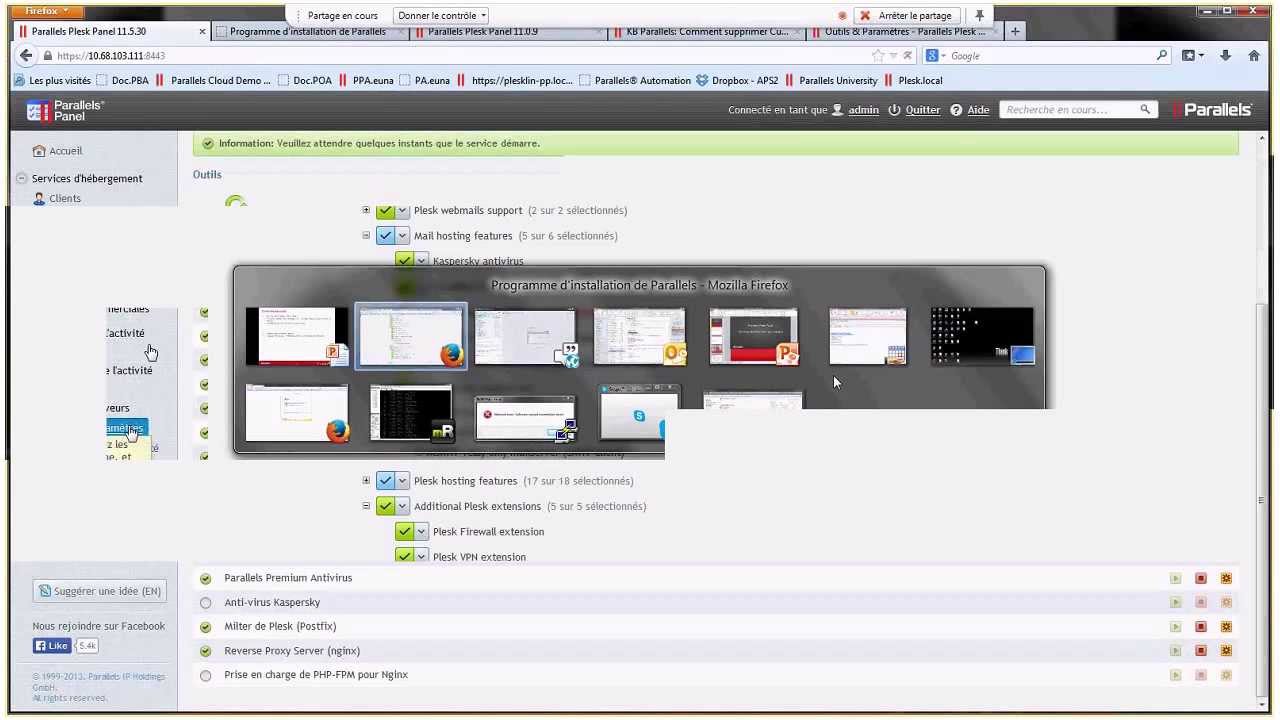Collapse the Services d'hébergement sidebar section
Screen dimensions: 1280x720
(x=22, y=179)
